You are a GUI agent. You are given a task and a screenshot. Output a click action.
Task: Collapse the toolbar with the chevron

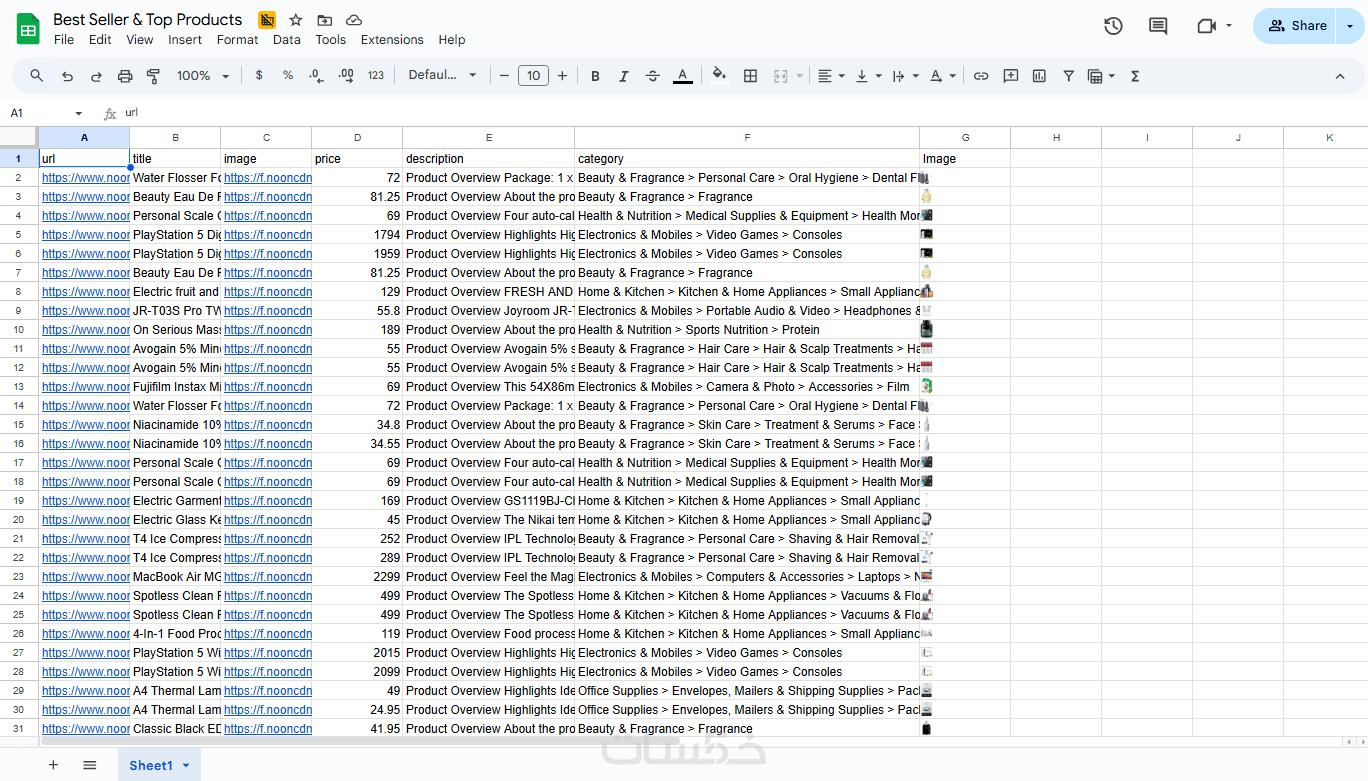[x=1340, y=76]
